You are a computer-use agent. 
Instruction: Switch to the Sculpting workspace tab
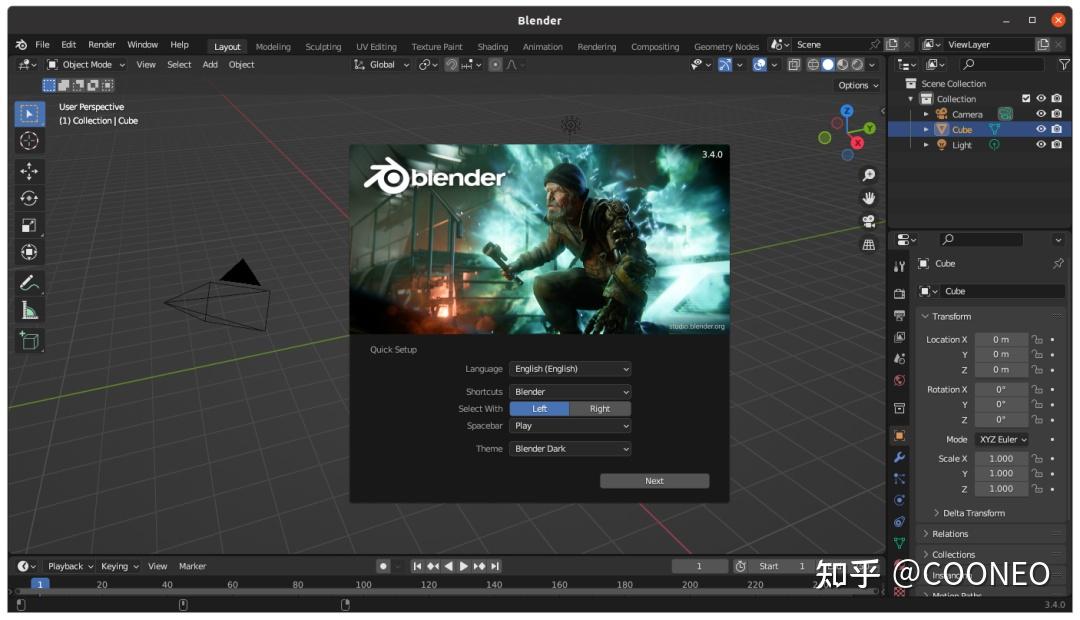(x=323, y=46)
